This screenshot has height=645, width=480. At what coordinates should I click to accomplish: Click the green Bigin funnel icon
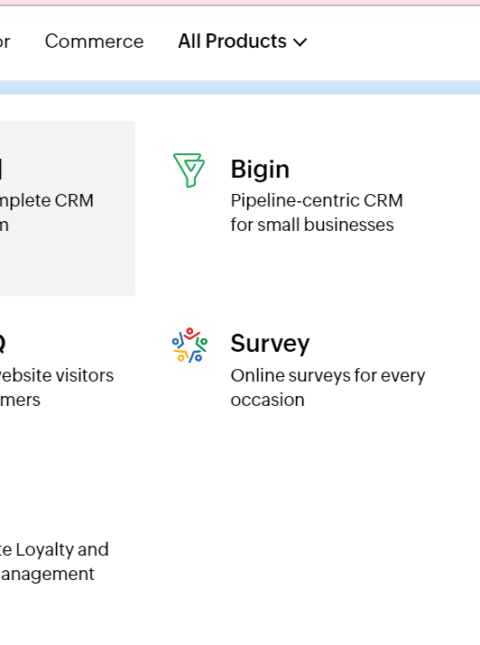coord(189,170)
